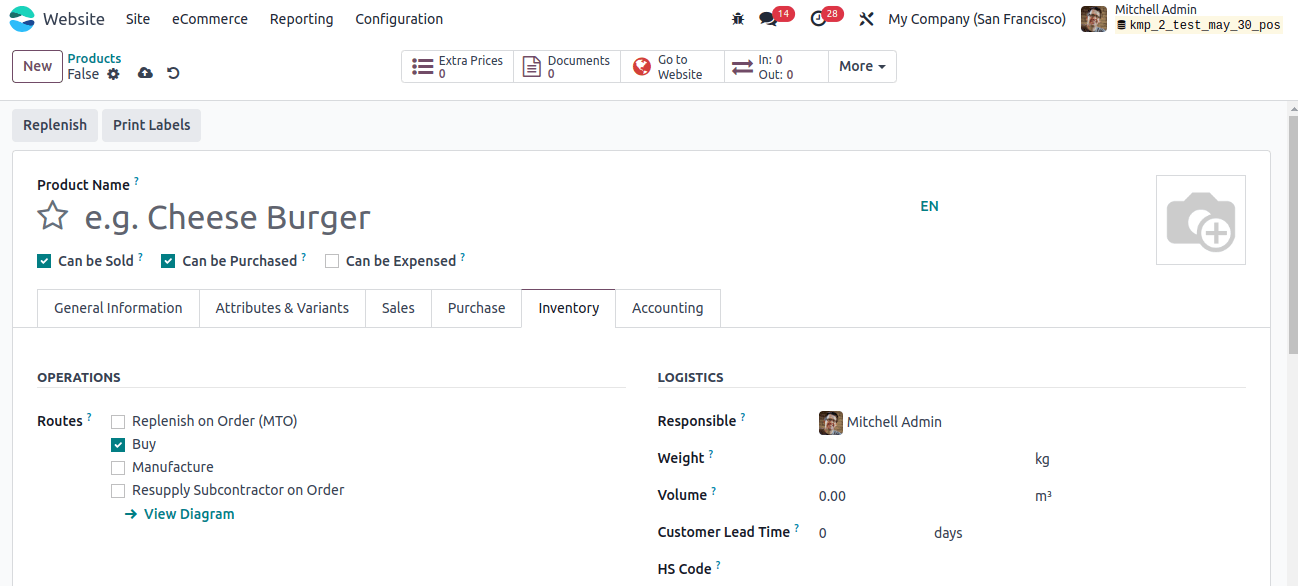Enable Resupply Subcontractor on Order route
This screenshot has width=1298, height=586.
click(118, 491)
